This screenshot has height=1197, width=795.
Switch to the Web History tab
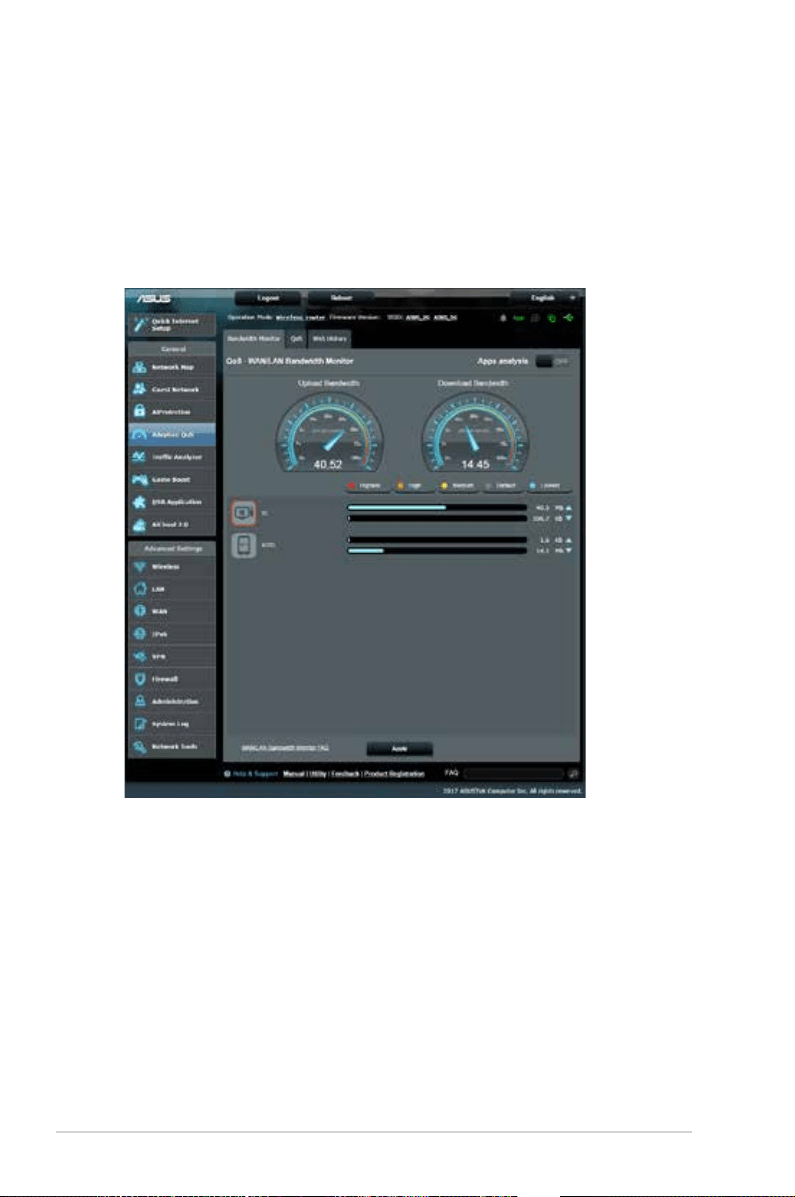click(x=330, y=338)
